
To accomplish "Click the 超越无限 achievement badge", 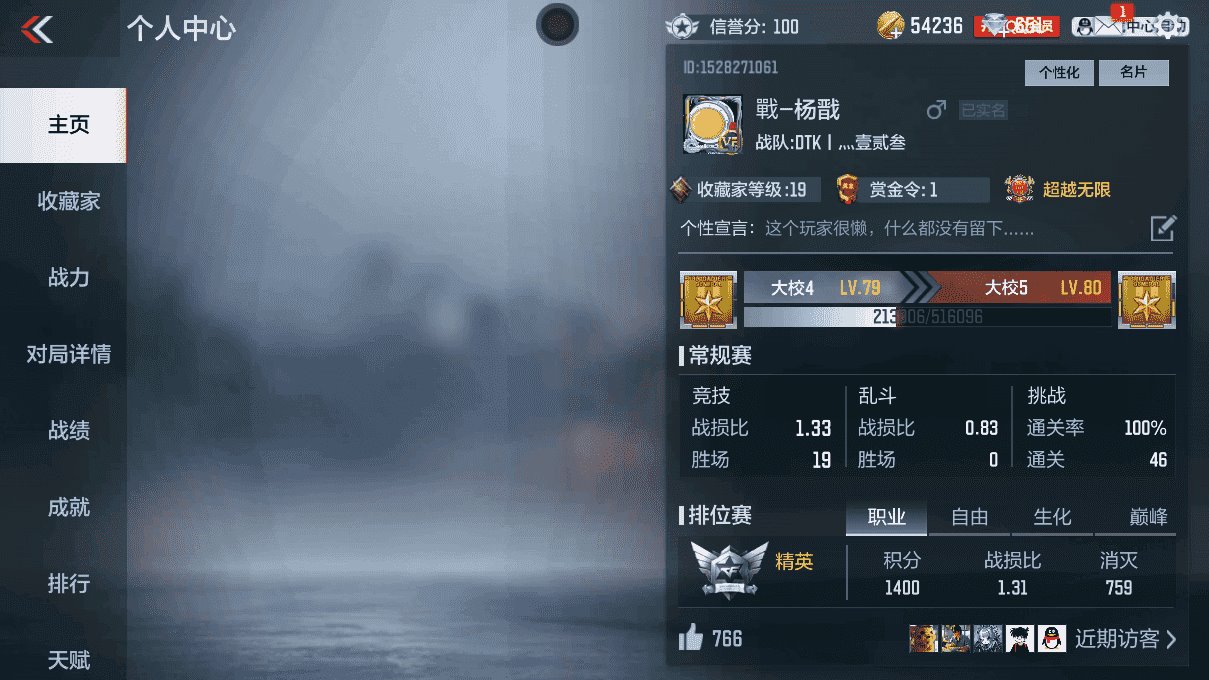I will point(1059,189).
